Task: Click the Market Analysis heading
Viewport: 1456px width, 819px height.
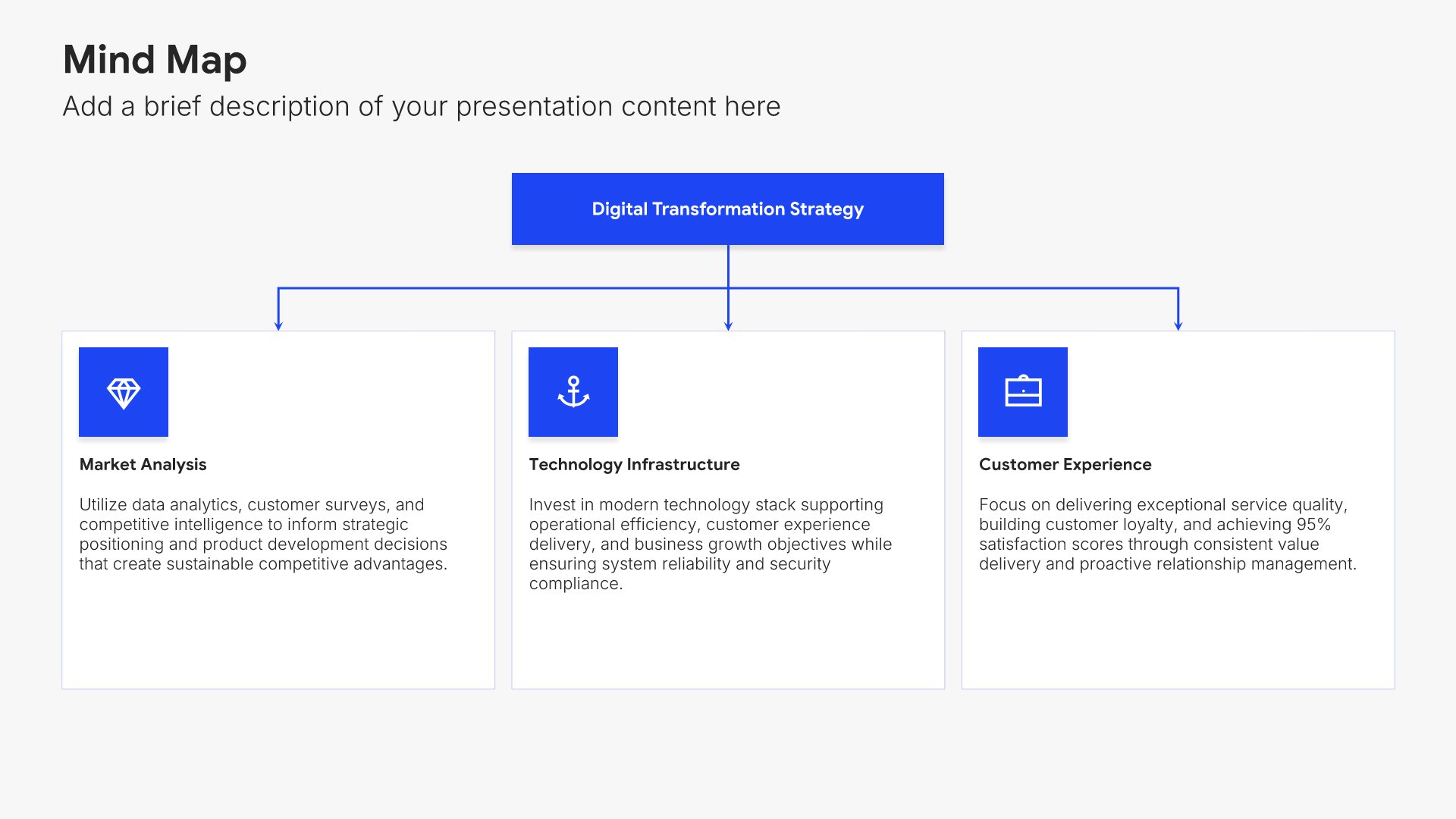Action: 143,464
